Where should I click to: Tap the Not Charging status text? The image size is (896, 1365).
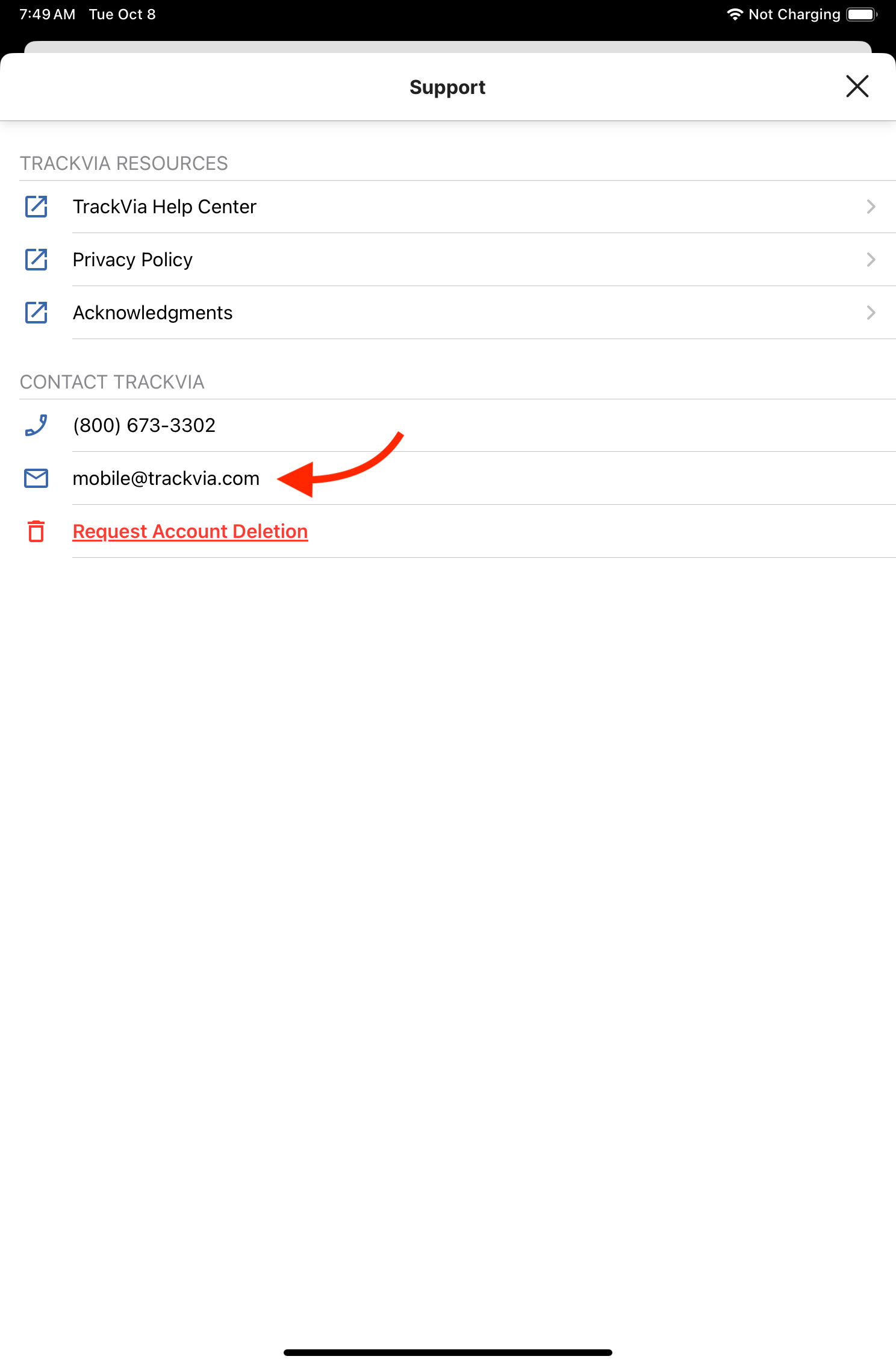point(794,14)
